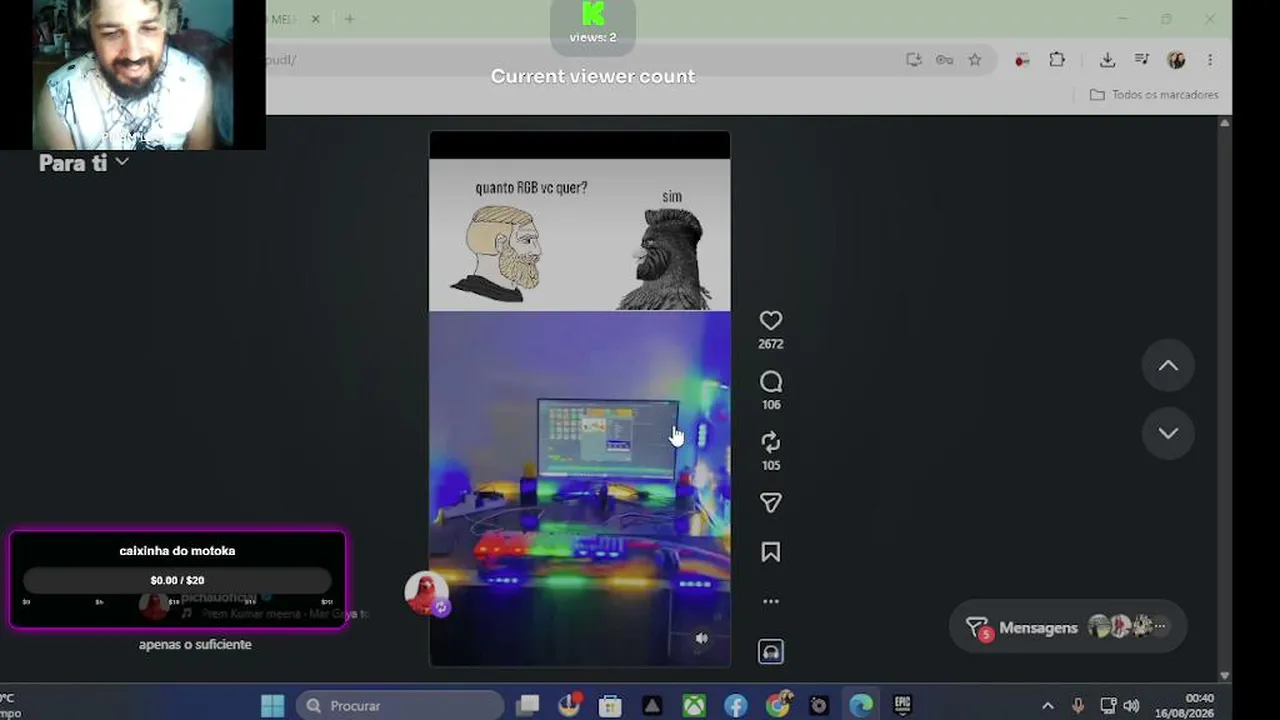Open the audio track headphone icon
The height and width of the screenshot is (720, 1280).
point(770,652)
